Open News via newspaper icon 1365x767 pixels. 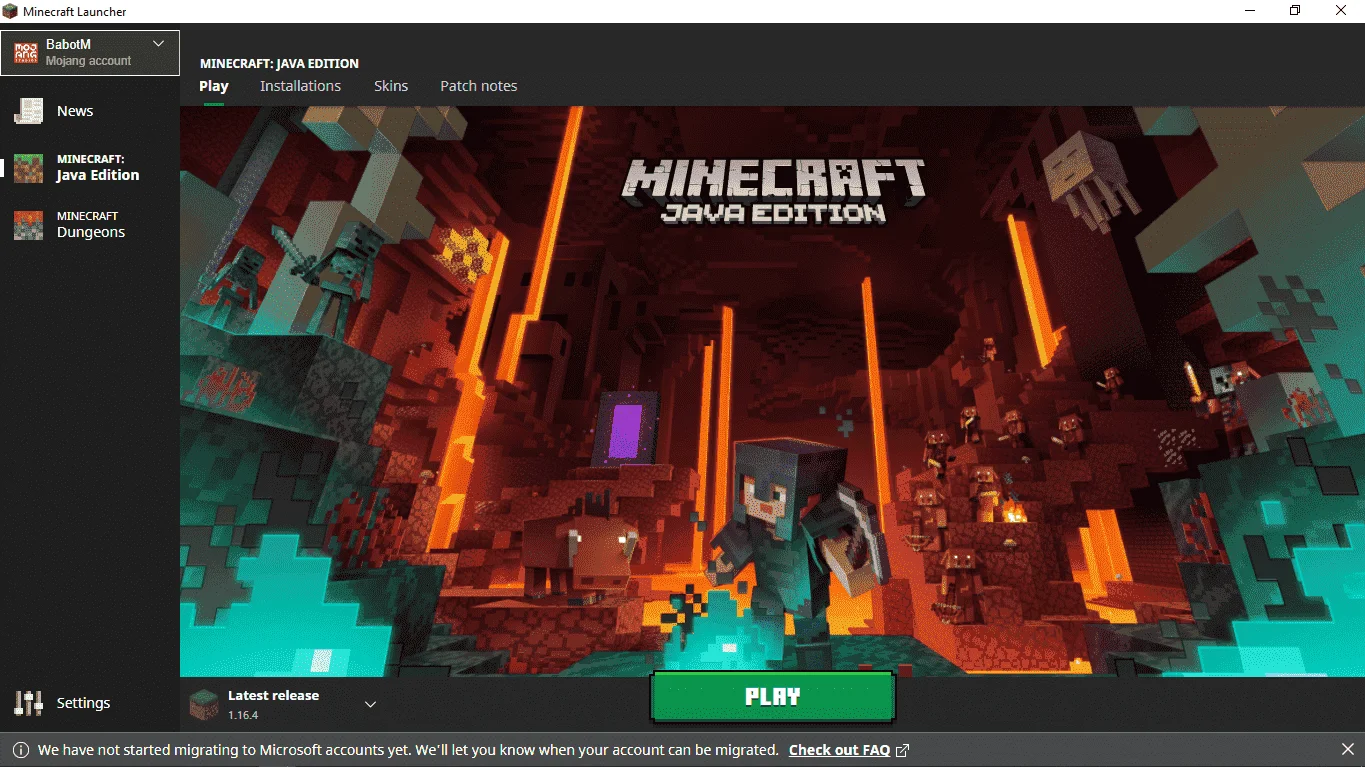point(28,111)
